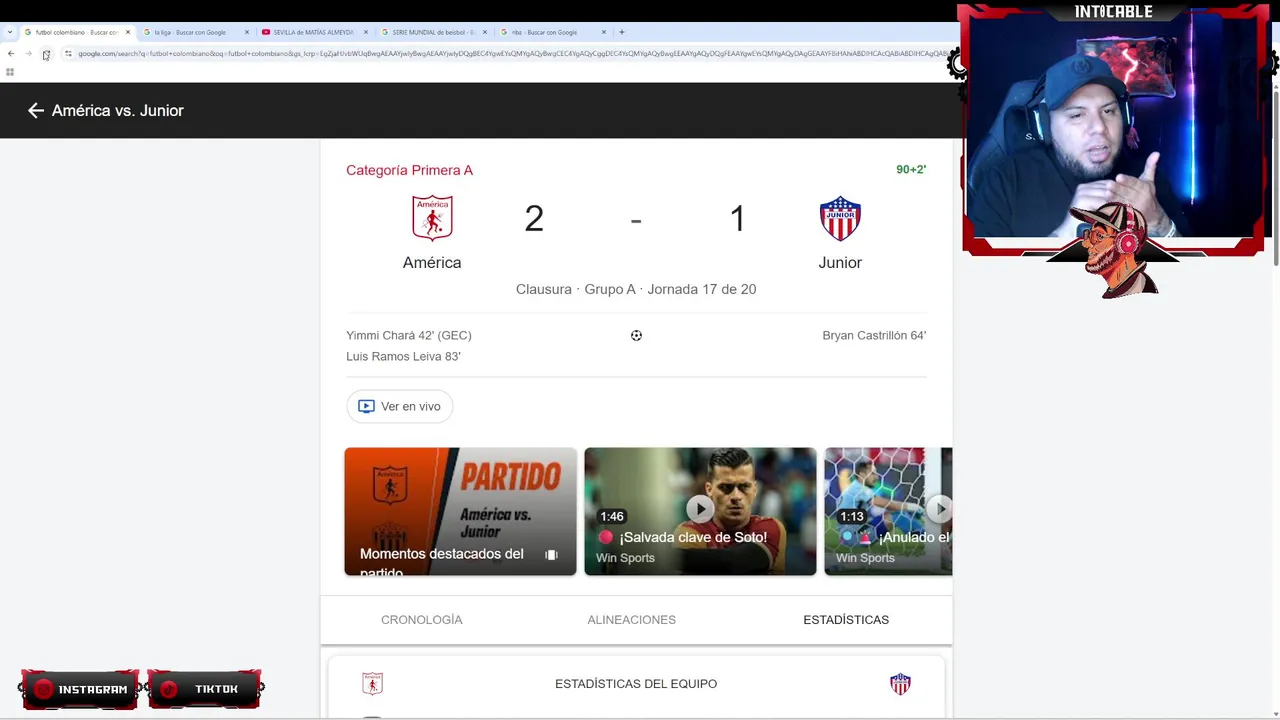This screenshot has width=1280, height=720.
Task: Open the CRONOLOGÍA tab
Action: [422, 620]
